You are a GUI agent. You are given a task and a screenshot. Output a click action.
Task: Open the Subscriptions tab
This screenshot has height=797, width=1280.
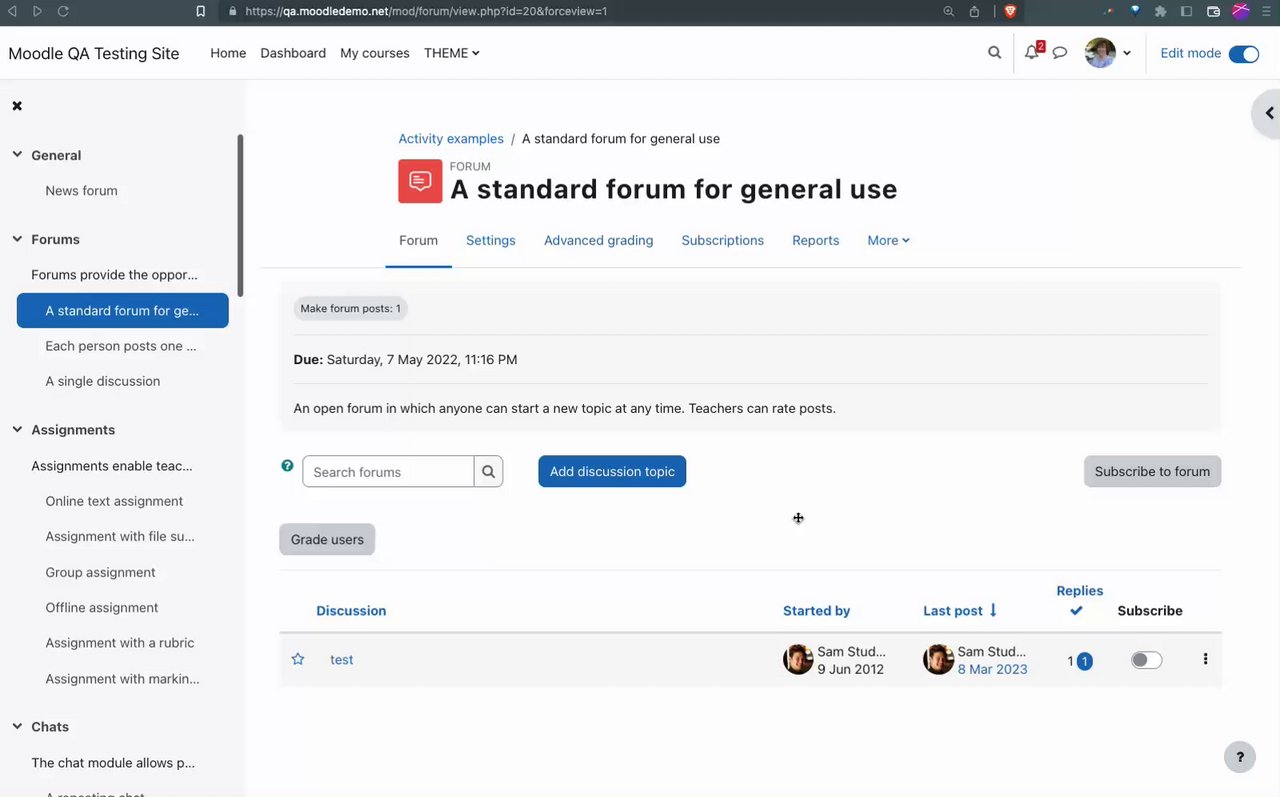point(722,240)
